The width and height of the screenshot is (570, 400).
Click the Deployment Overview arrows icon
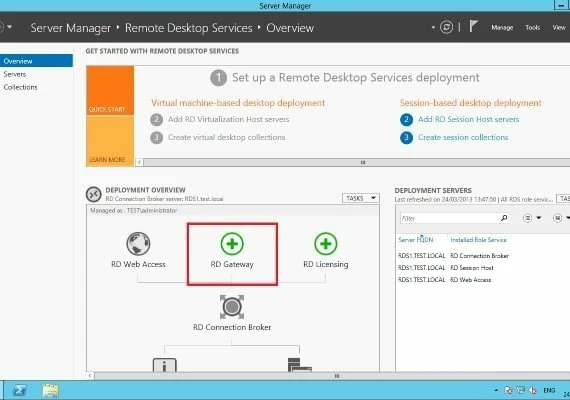coord(93,194)
